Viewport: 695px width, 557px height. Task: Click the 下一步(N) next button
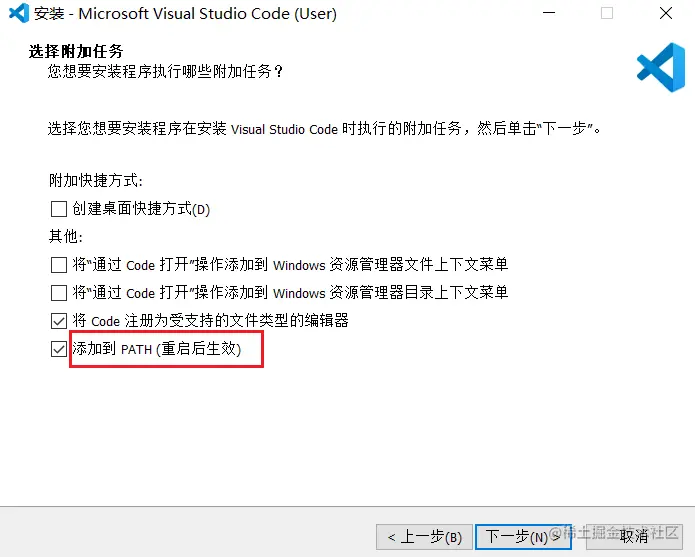click(x=523, y=537)
